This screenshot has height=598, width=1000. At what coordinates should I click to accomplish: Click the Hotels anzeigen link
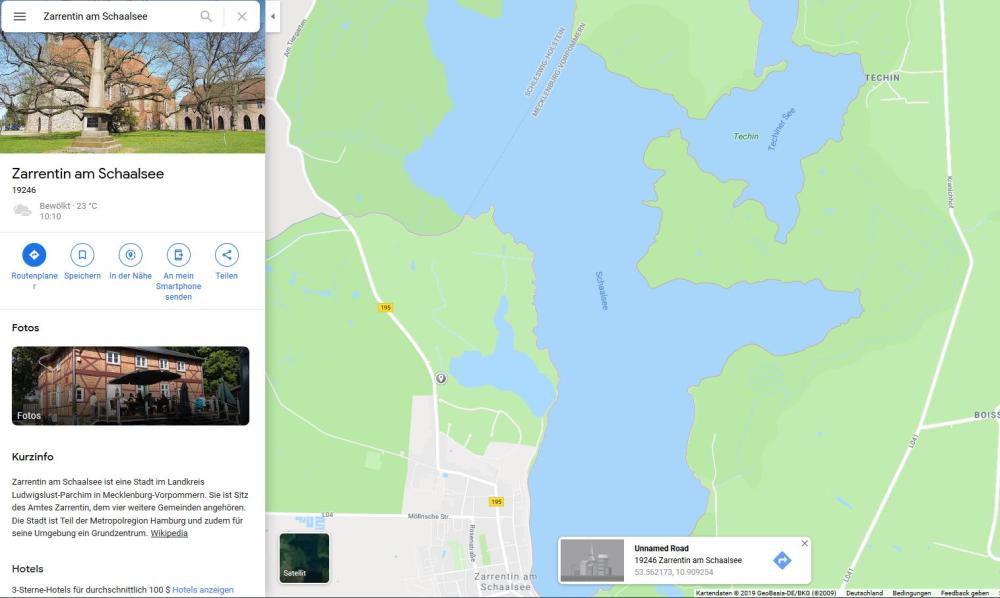[203, 590]
